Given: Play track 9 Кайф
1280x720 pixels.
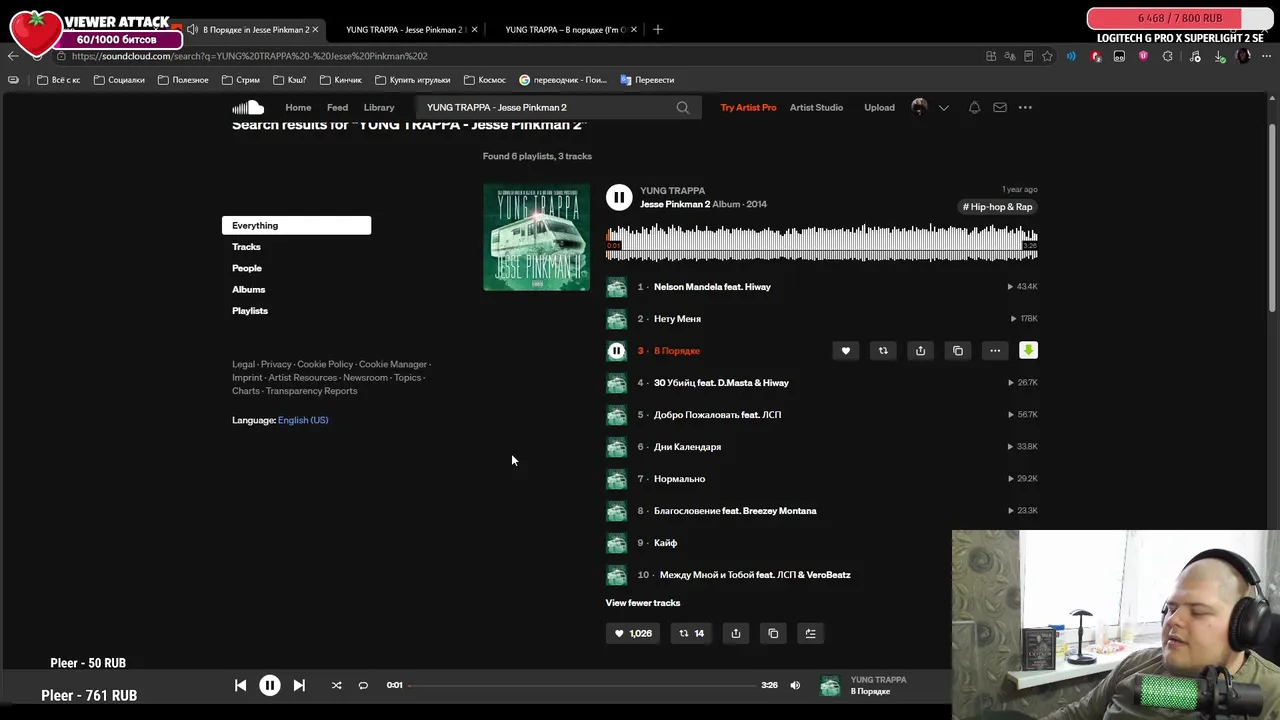Looking at the screenshot, I should pyautogui.click(x=665, y=543).
